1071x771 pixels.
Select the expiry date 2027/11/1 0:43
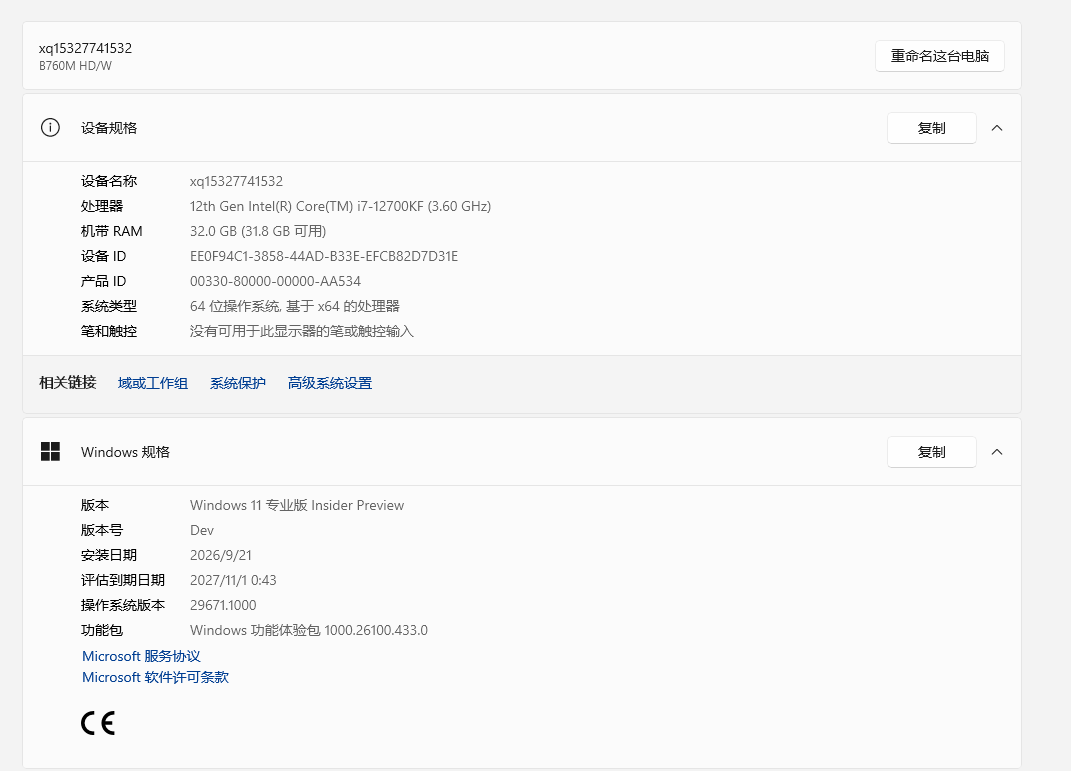233,580
